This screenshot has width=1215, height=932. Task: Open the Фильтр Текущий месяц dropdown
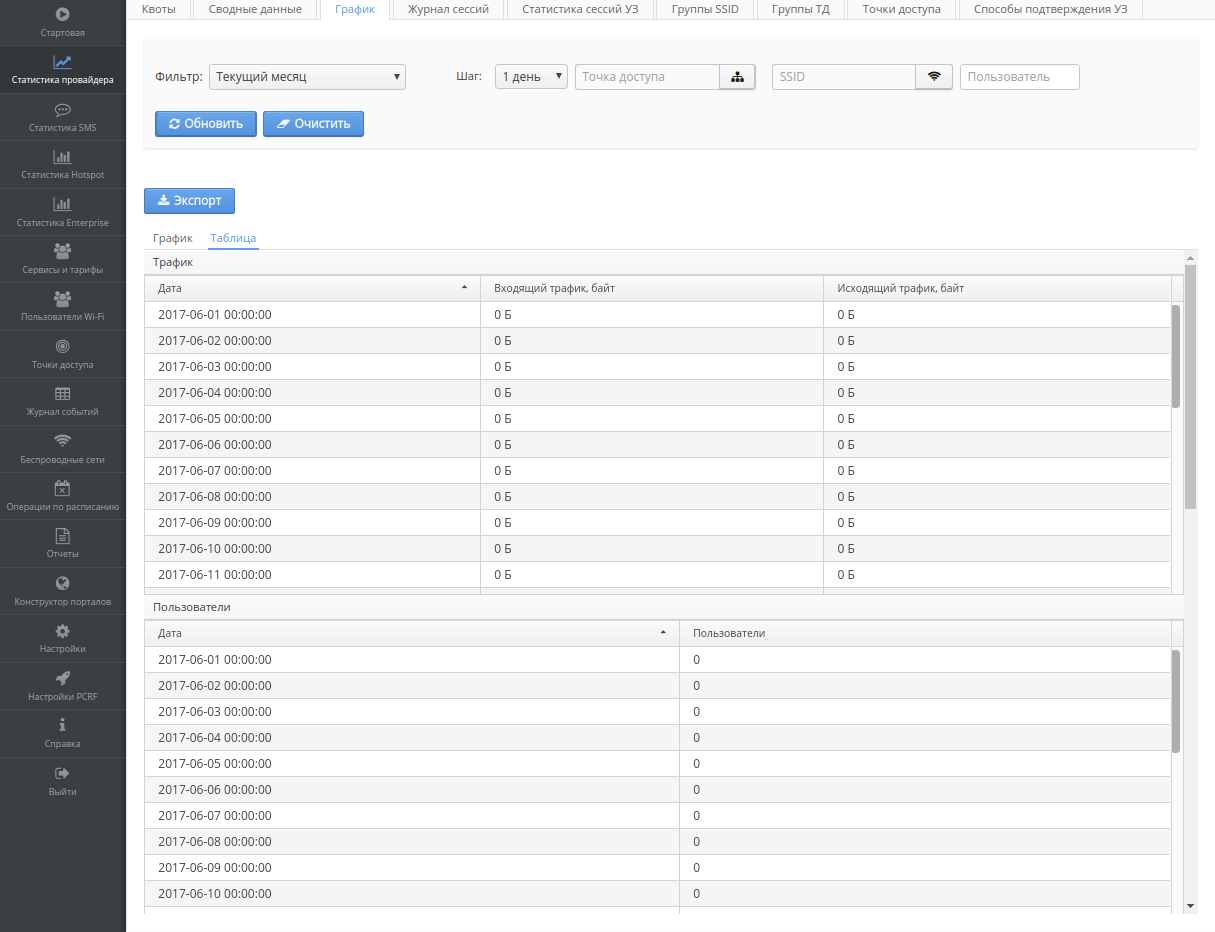coord(307,77)
